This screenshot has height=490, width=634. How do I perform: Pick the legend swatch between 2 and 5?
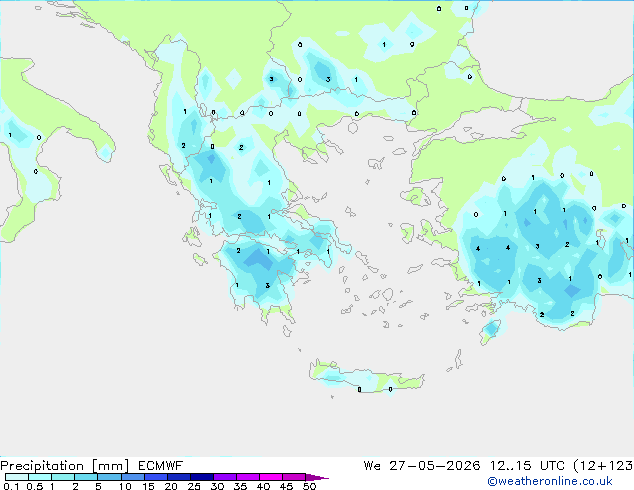point(86,477)
